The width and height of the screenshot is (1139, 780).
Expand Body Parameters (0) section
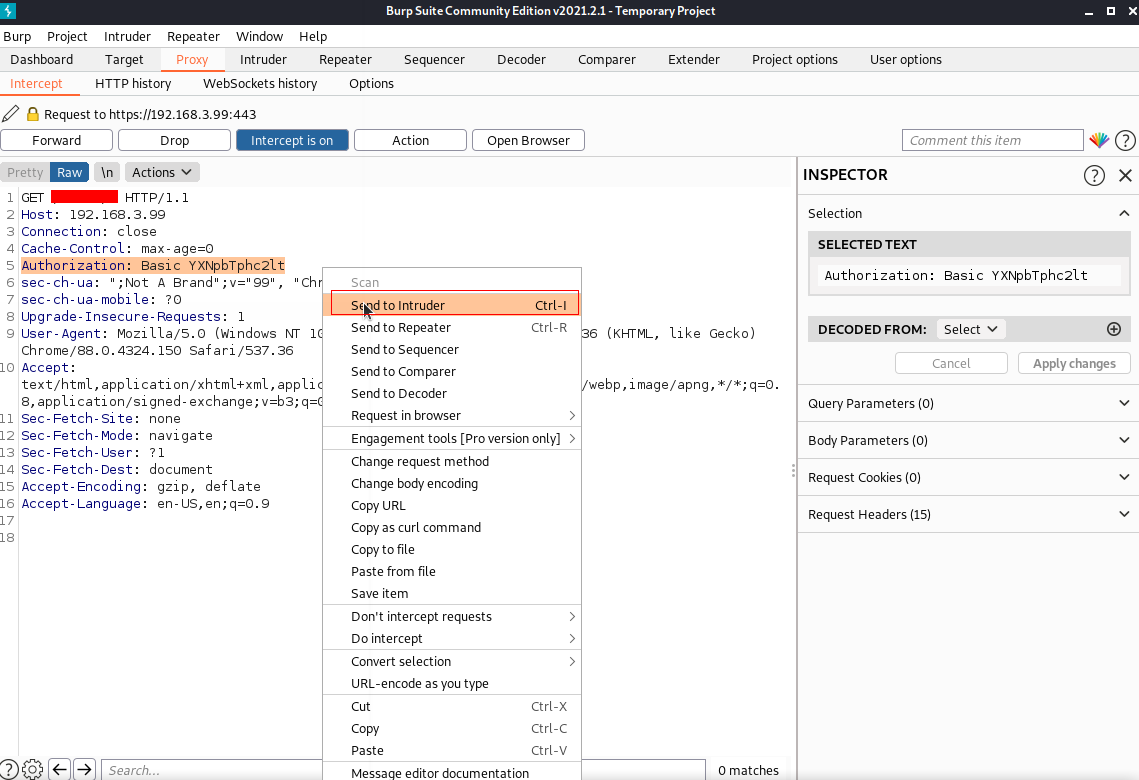(x=968, y=440)
